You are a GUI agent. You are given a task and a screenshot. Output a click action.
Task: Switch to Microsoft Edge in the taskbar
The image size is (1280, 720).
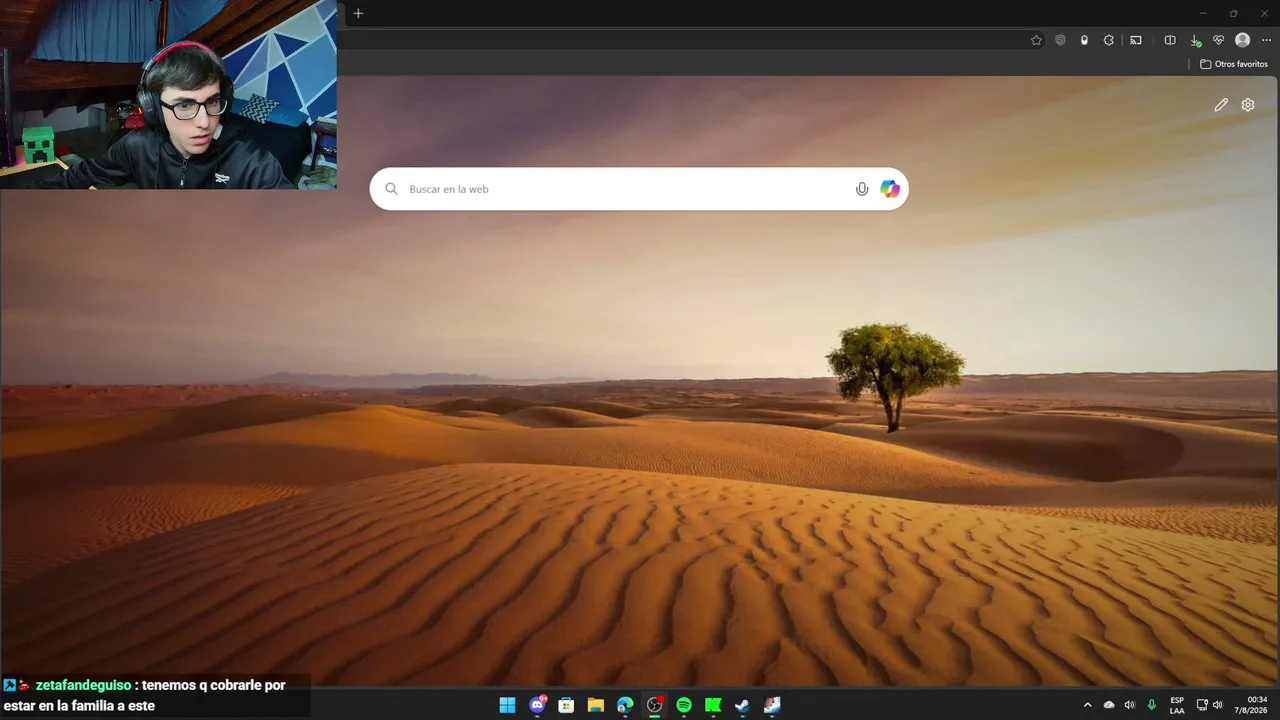625,705
